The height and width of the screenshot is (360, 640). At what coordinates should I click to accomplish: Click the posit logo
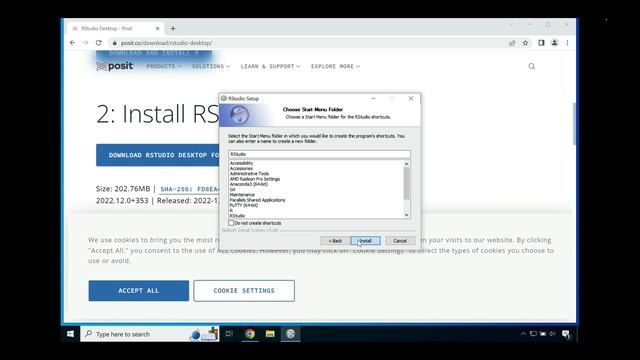(x=115, y=66)
